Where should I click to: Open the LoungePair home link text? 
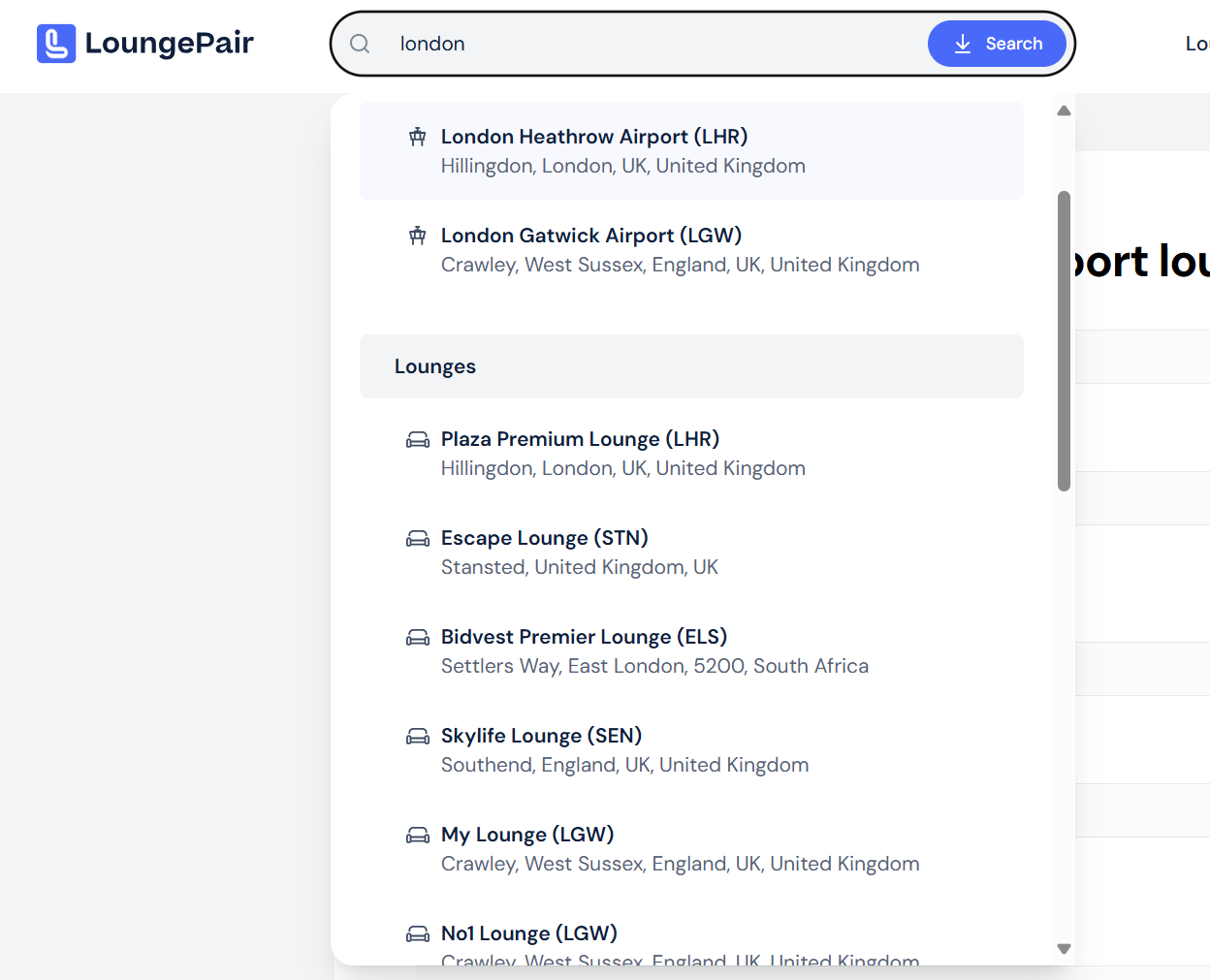click(x=170, y=43)
